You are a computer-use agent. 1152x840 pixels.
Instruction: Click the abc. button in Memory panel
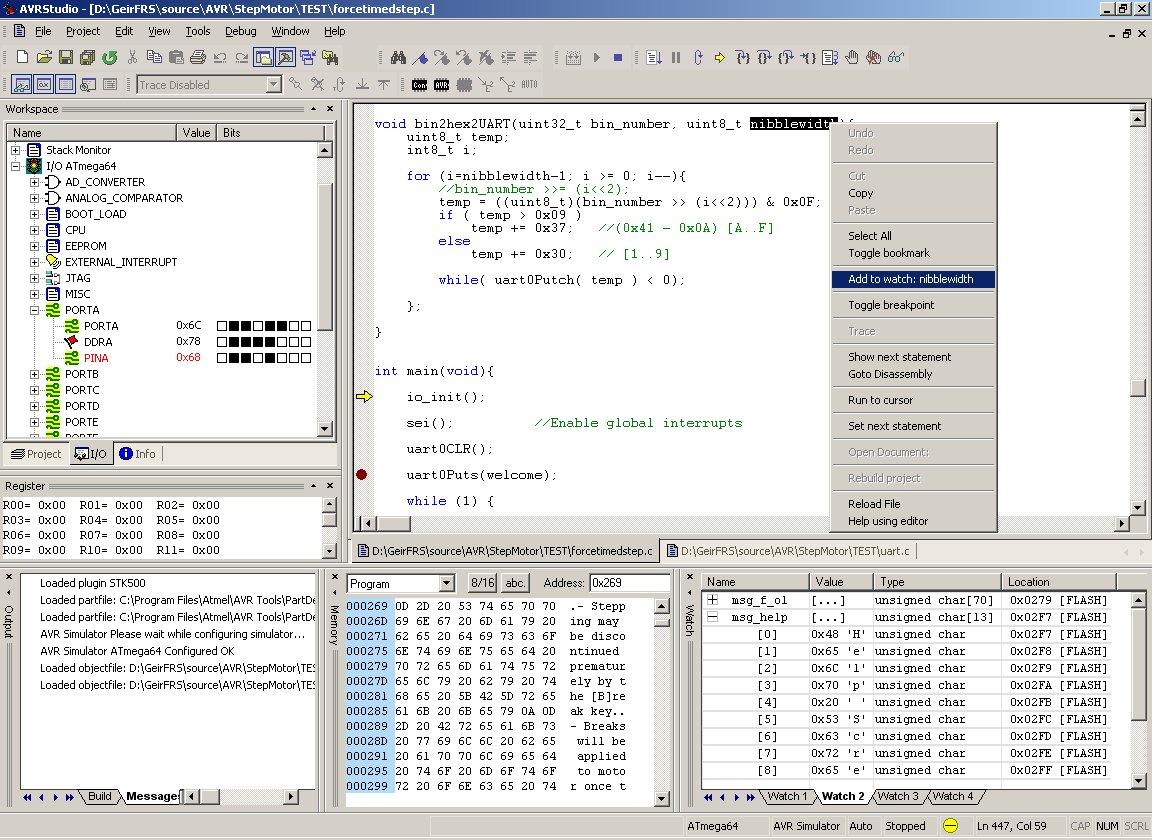[515, 583]
